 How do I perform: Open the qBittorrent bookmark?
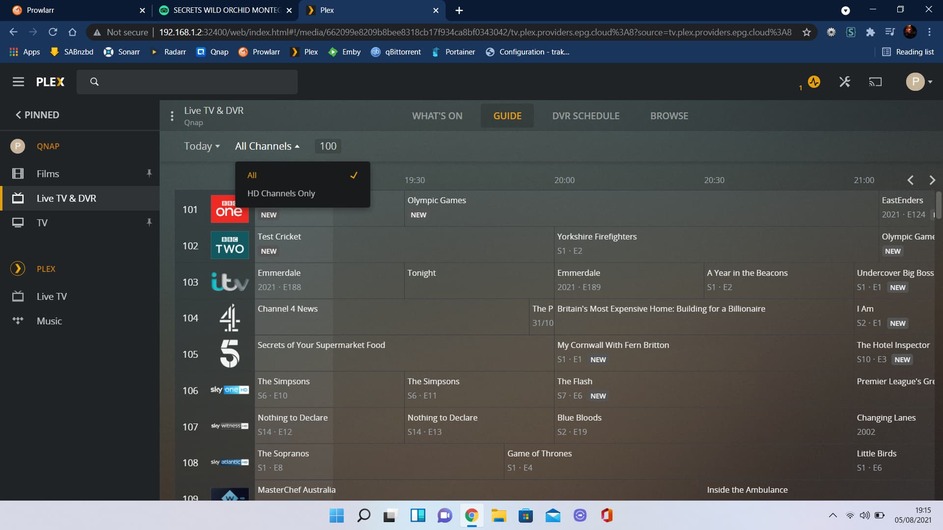396,52
